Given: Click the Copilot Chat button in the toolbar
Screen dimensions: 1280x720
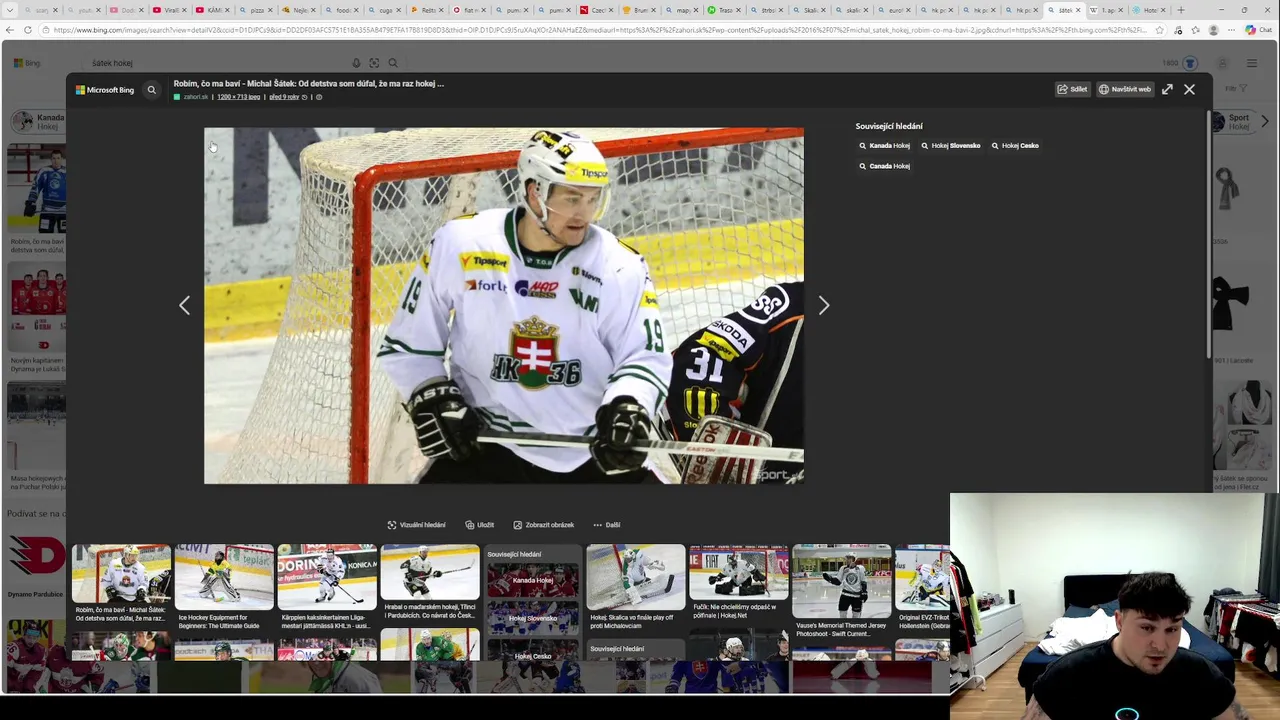Looking at the screenshot, I should pos(1257,30).
